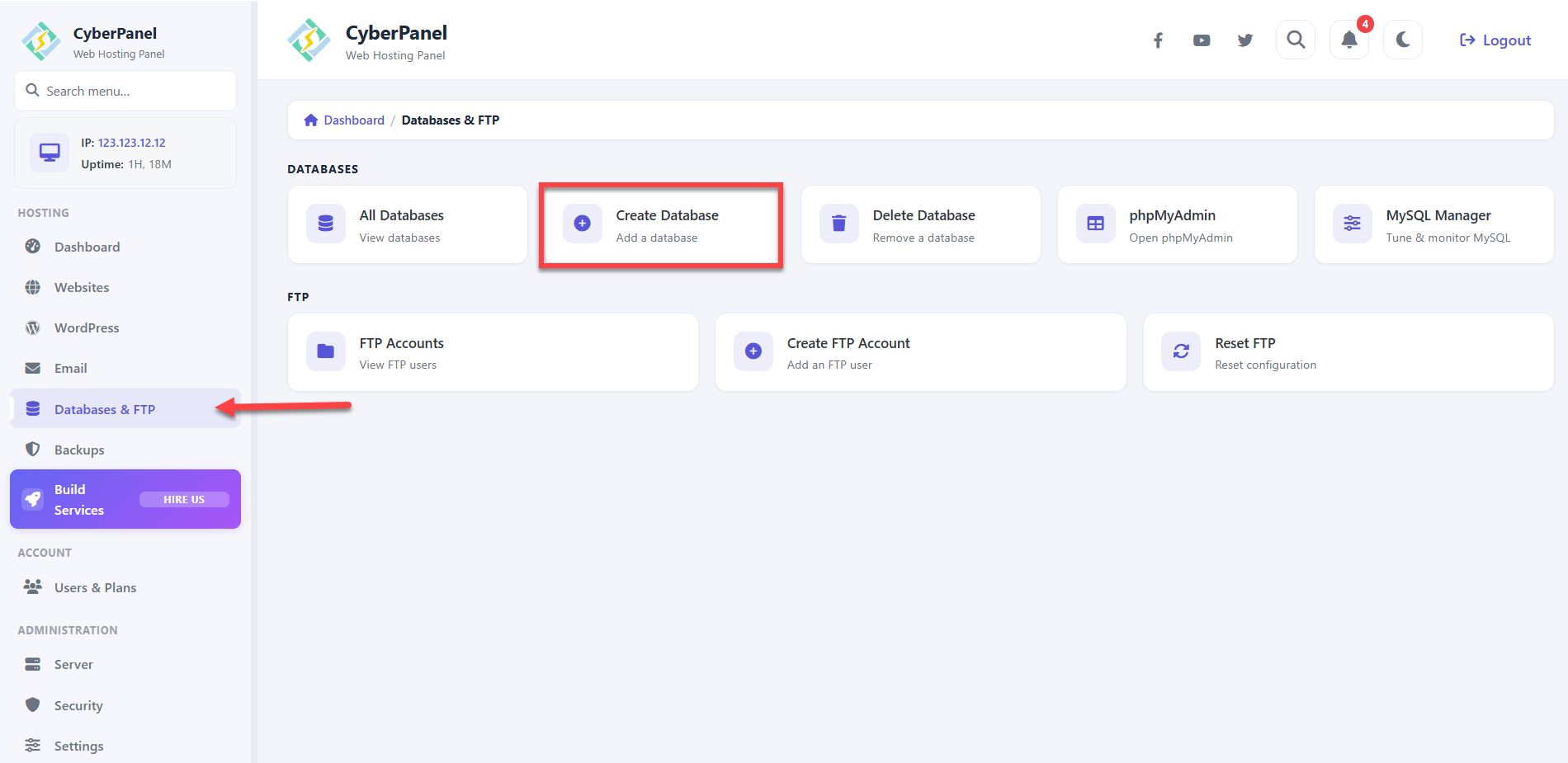This screenshot has width=1568, height=763.
Task: Click the Server rack icon in sidebar
Action: click(x=33, y=664)
